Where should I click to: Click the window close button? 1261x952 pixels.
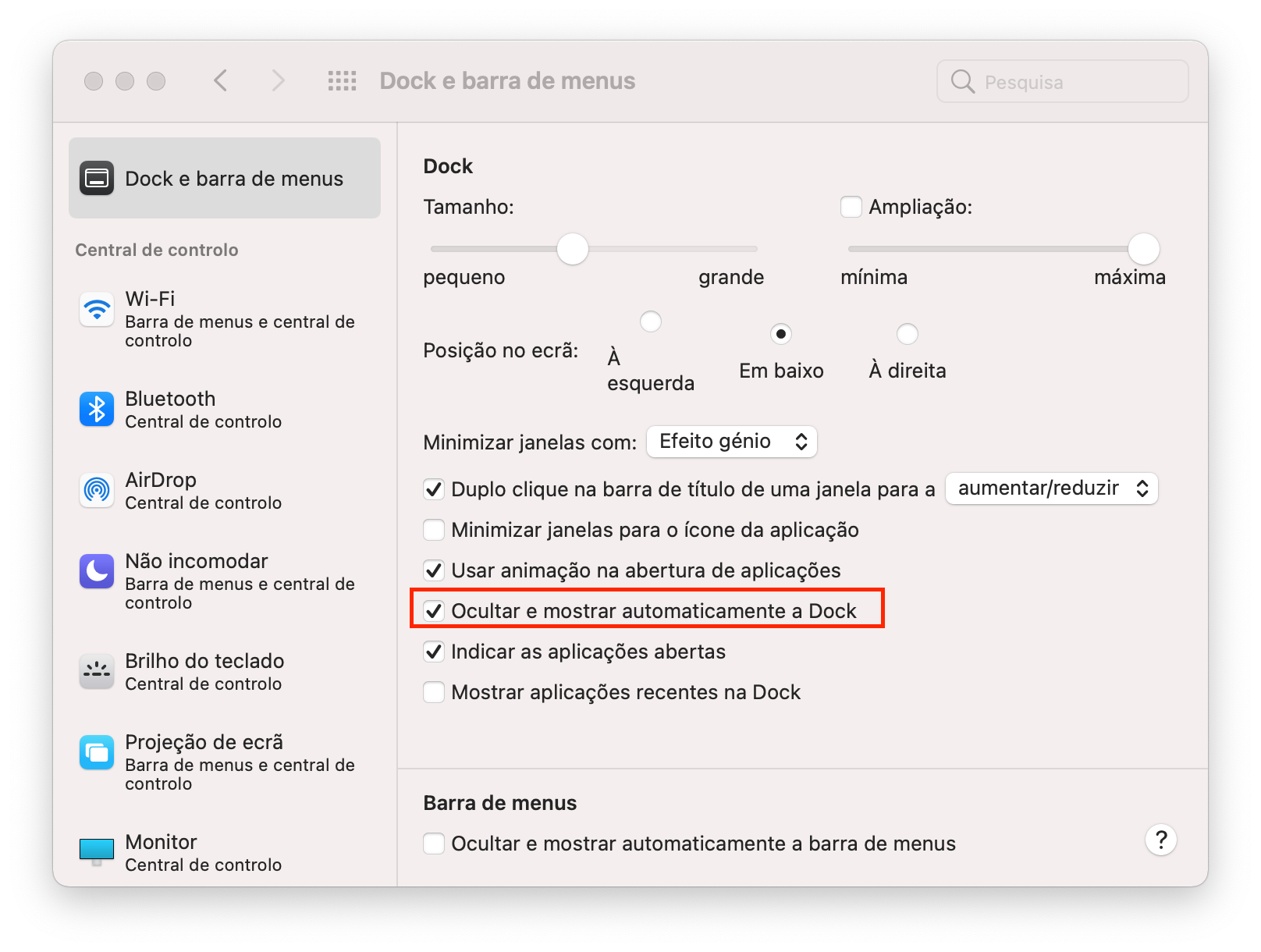pyautogui.click(x=94, y=81)
